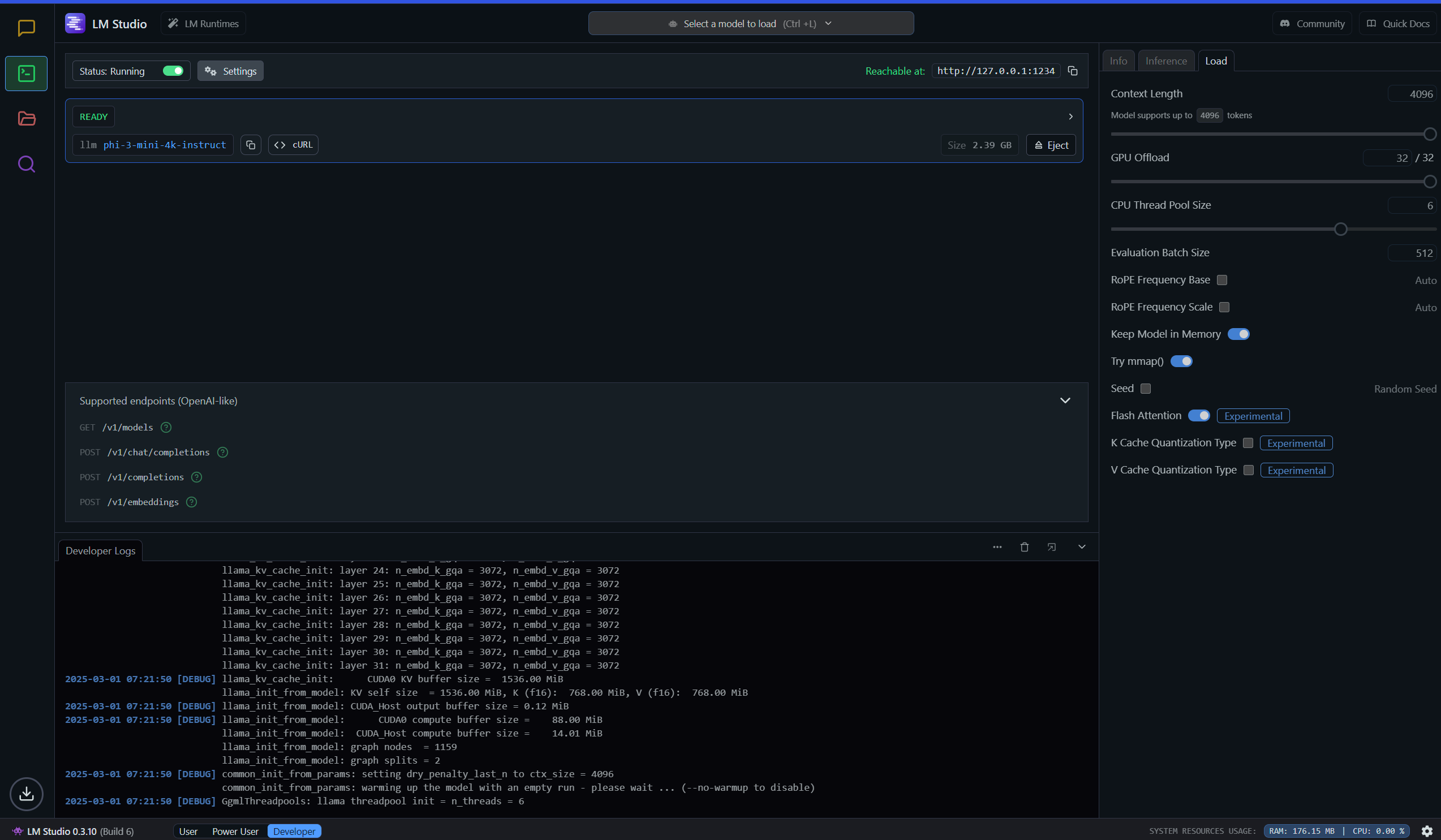Viewport: 1441px width, 840px height.
Task: Enable the Seed checkbox
Action: pyautogui.click(x=1145, y=388)
